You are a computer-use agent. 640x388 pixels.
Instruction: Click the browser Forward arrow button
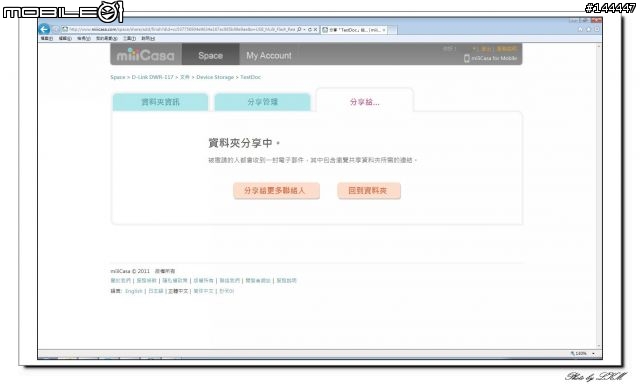56,29
